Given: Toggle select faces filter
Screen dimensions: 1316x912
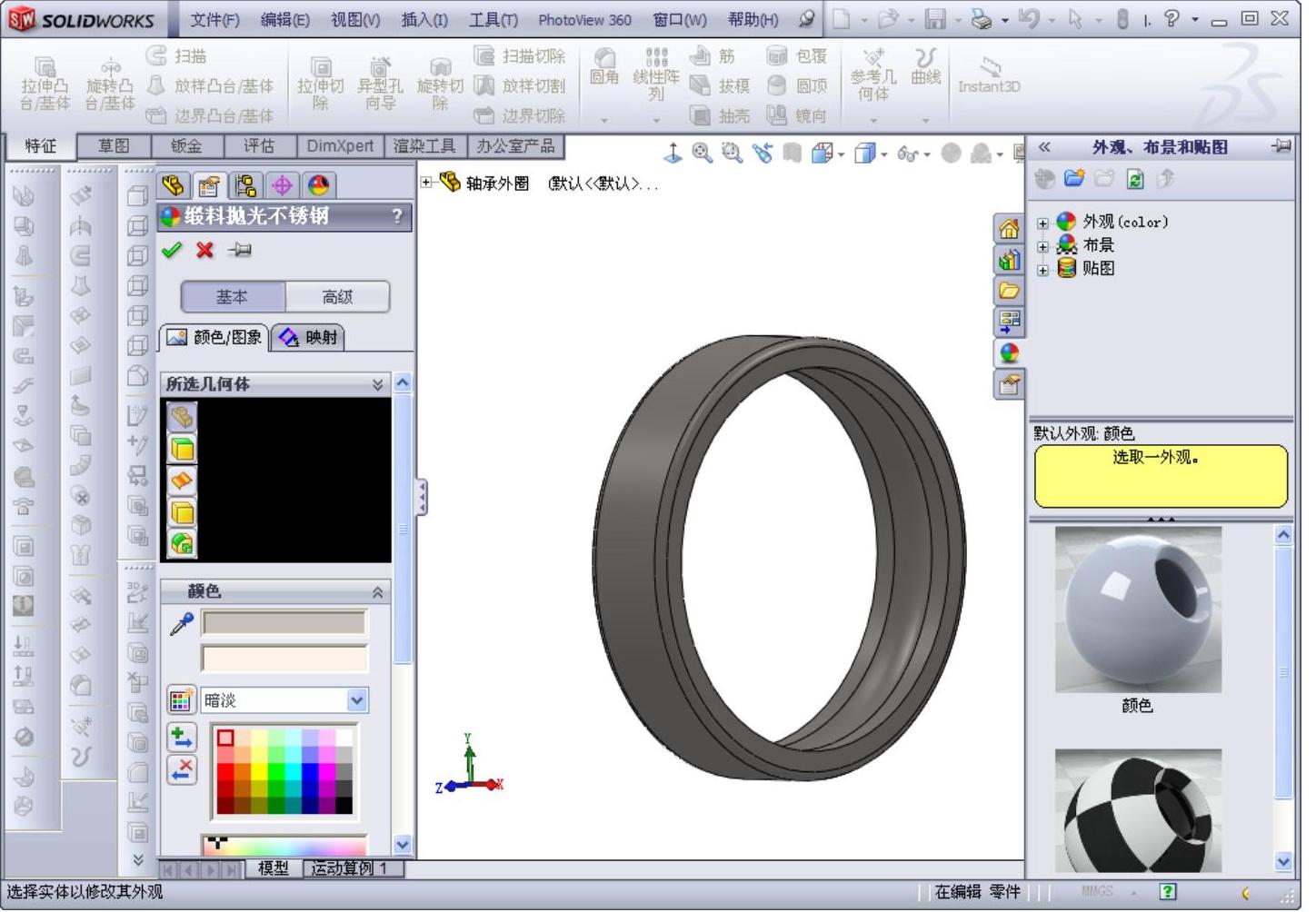Looking at the screenshot, I should (182, 449).
